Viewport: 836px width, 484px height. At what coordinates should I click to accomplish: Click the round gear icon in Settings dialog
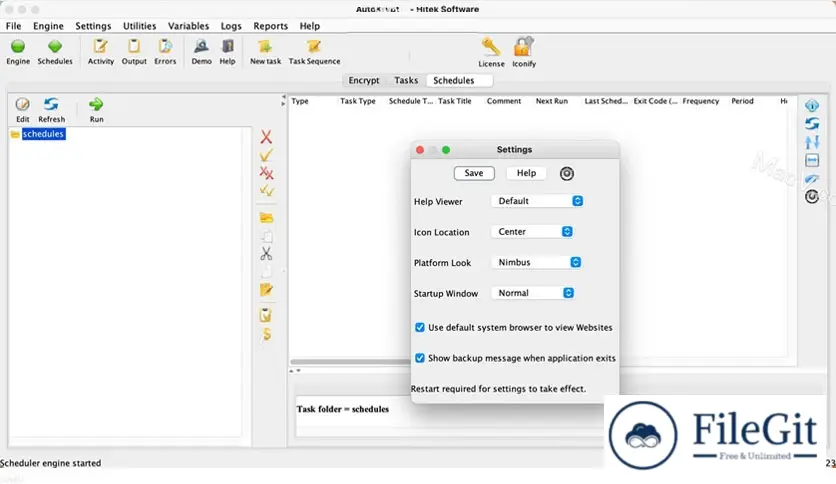click(x=567, y=173)
